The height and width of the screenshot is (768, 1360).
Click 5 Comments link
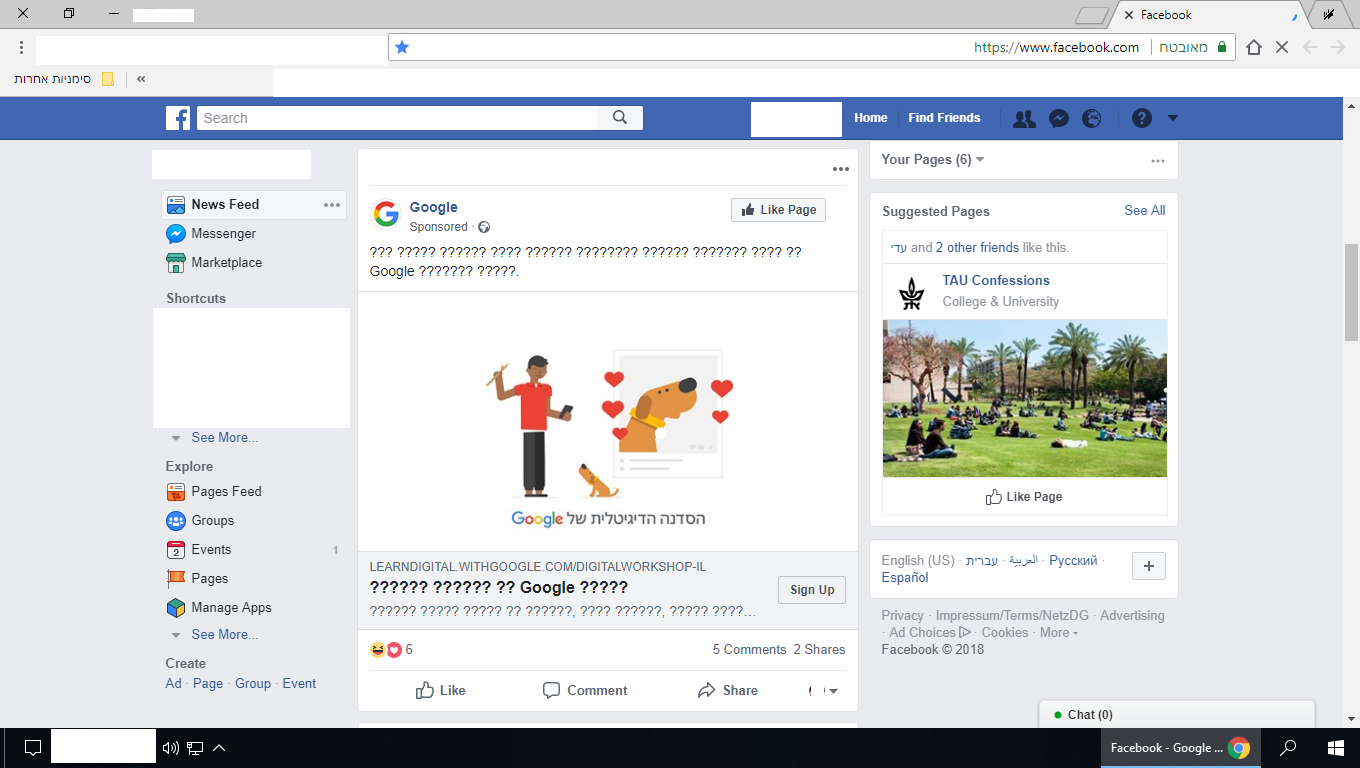click(x=749, y=649)
